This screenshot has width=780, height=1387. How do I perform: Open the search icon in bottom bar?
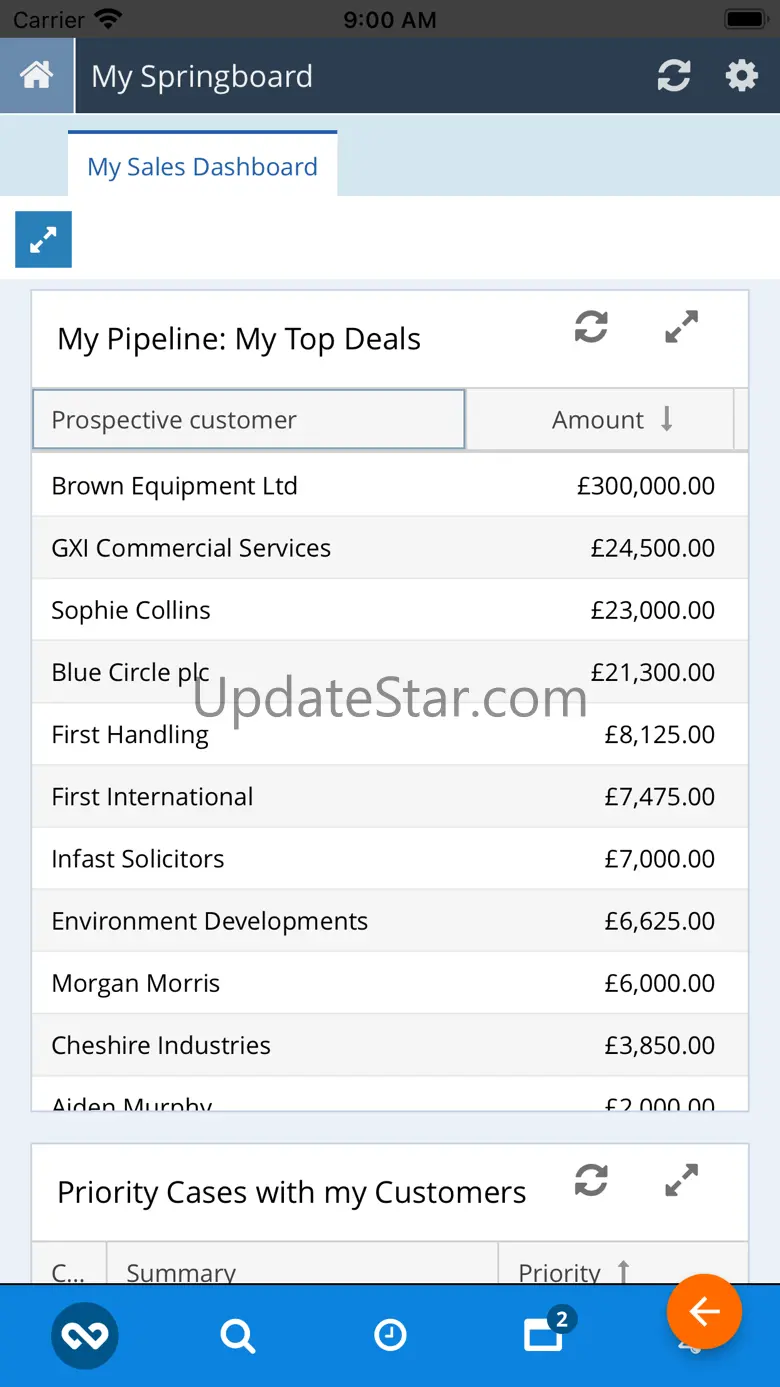pos(237,1335)
